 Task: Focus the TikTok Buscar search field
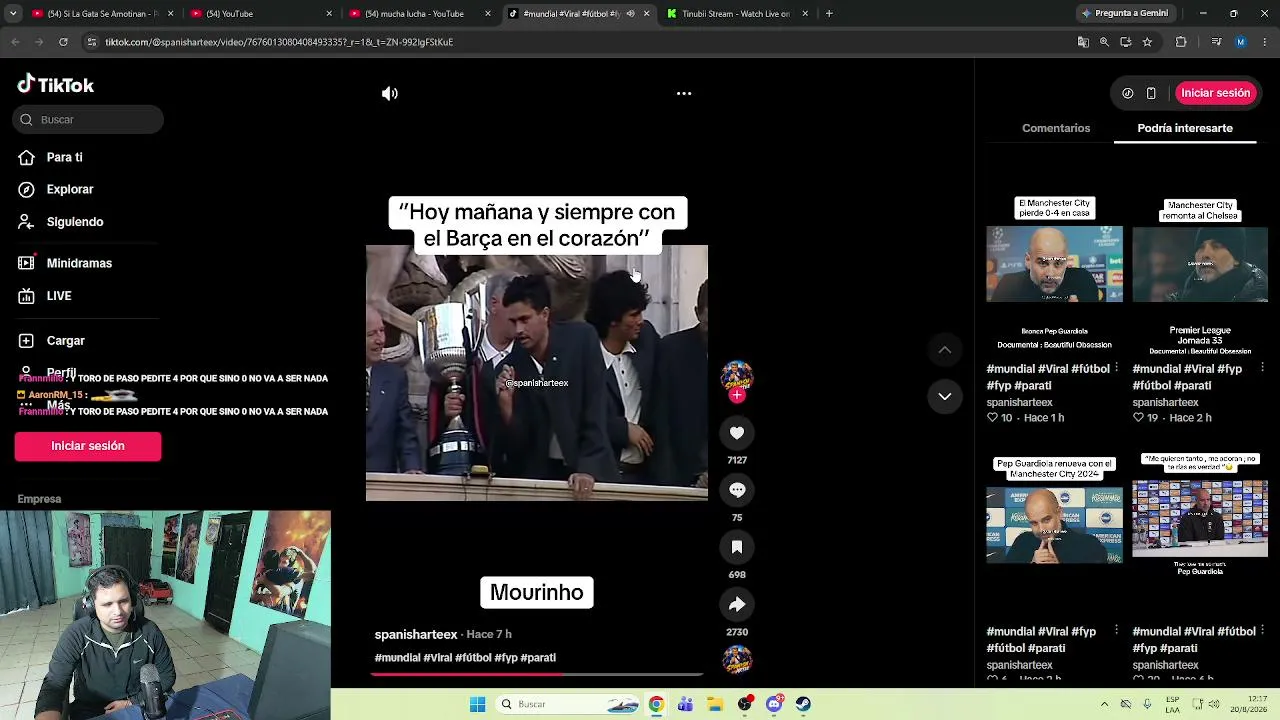[88, 120]
